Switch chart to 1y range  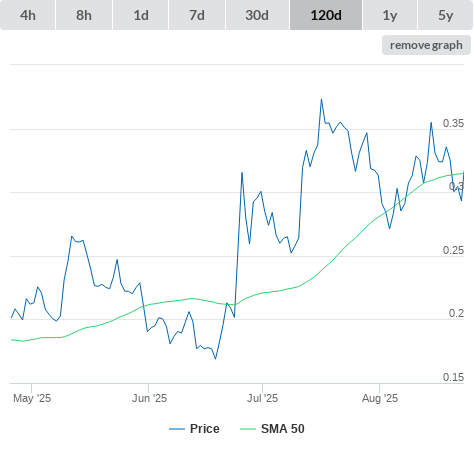click(x=390, y=15)
